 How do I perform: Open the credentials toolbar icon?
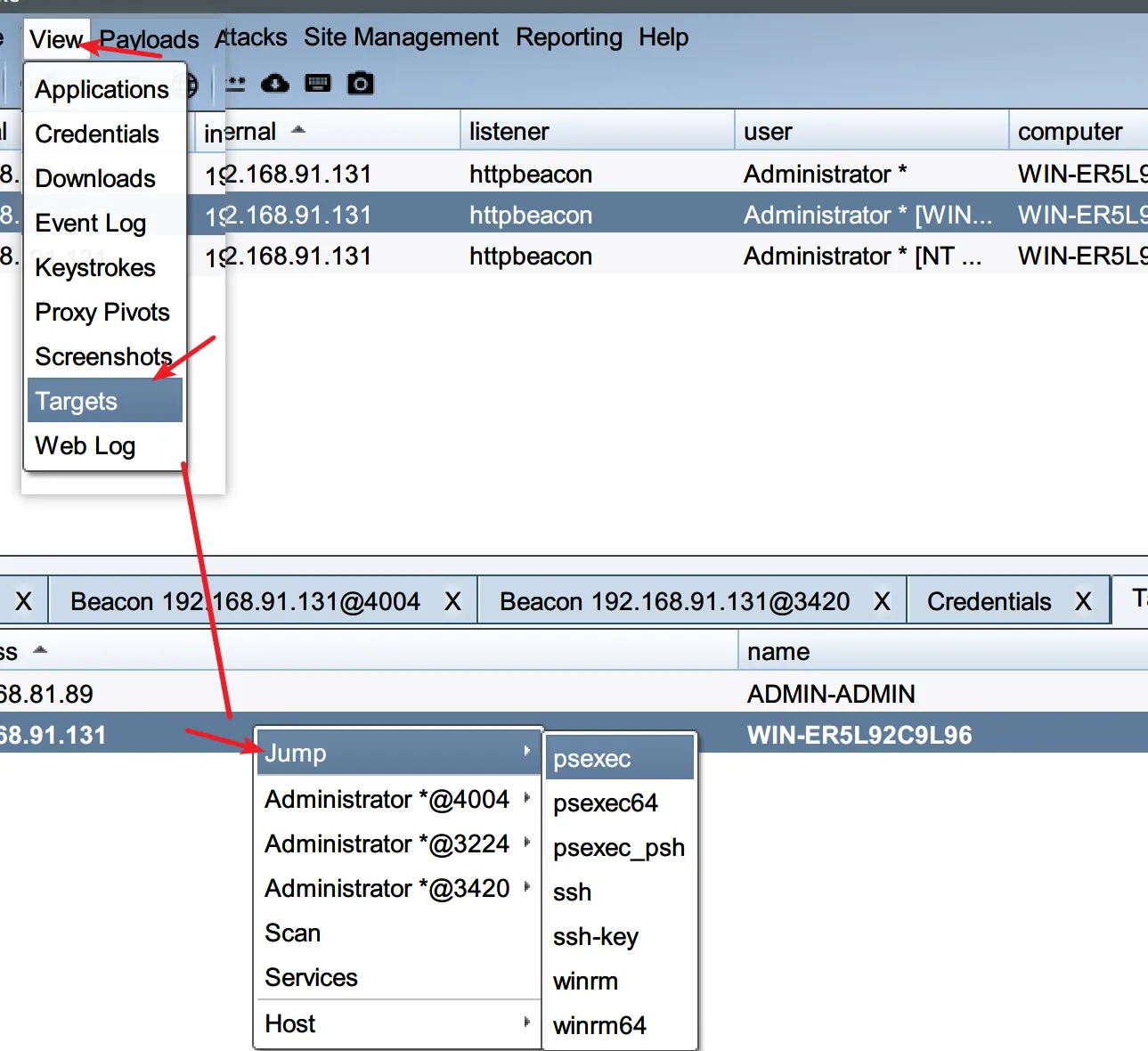235,84
